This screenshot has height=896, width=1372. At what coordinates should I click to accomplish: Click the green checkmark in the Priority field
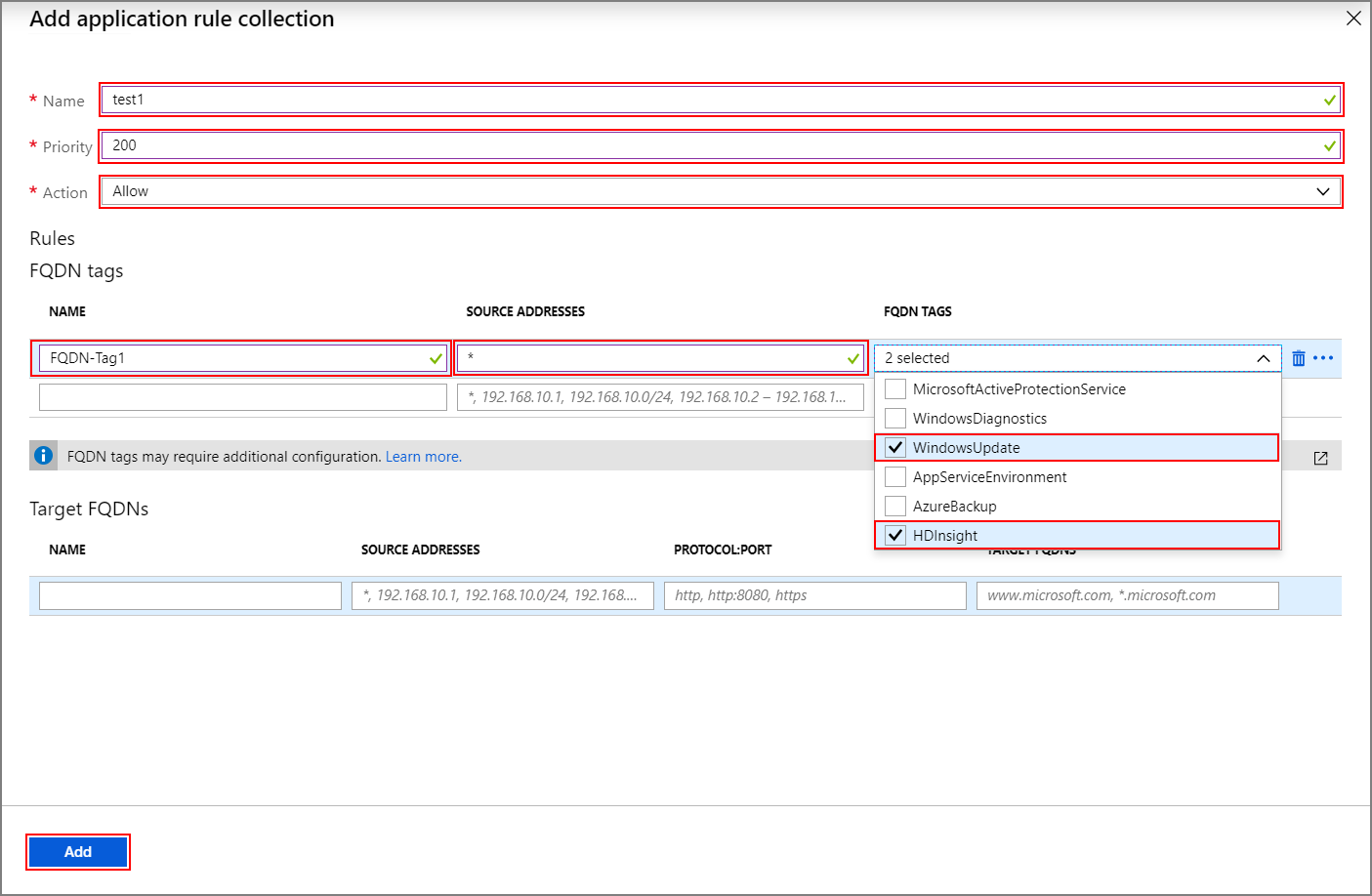pyautogui.click(x=1328, y=145)
